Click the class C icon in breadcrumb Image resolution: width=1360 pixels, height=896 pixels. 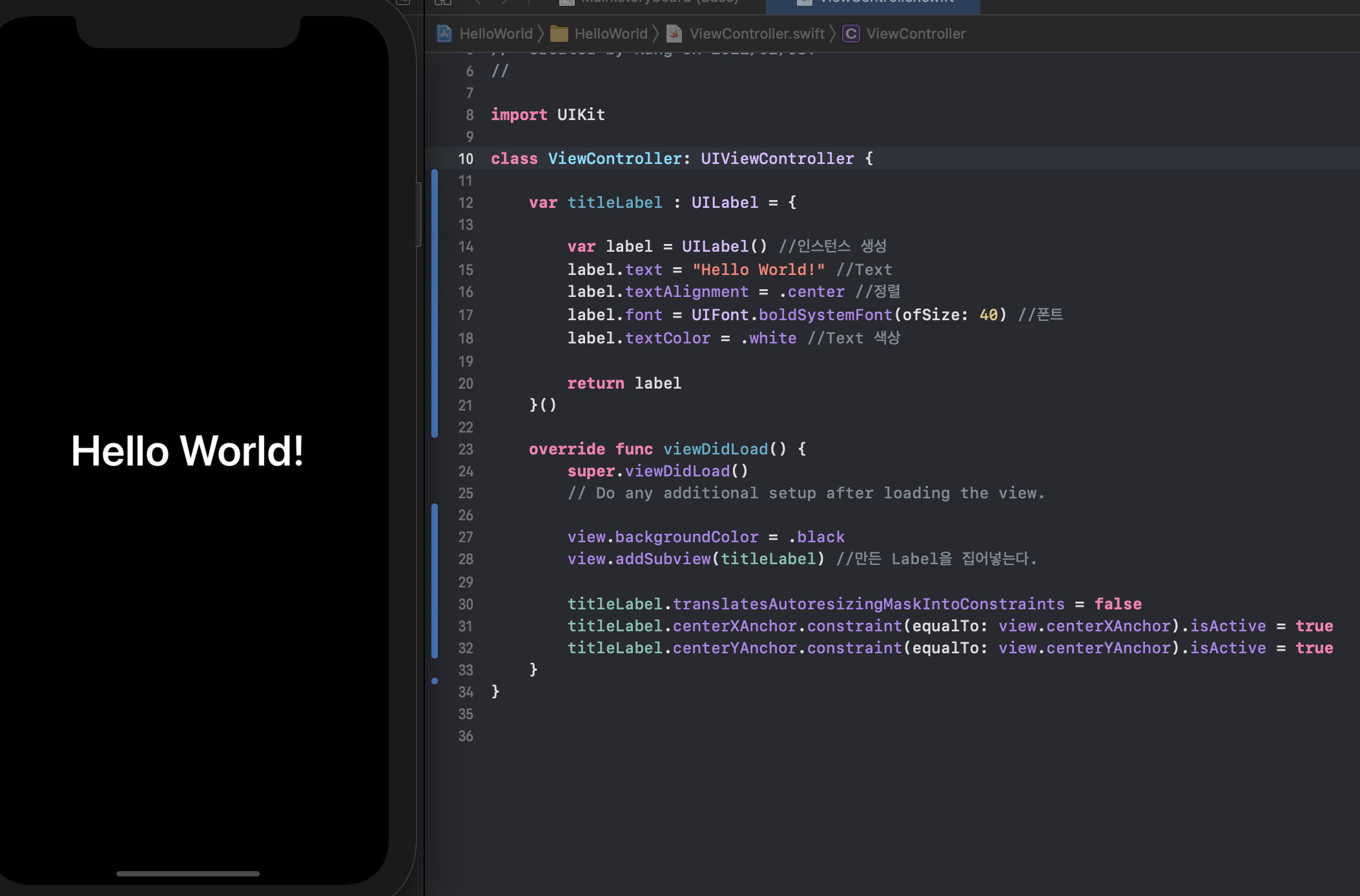tap(851, 34)
